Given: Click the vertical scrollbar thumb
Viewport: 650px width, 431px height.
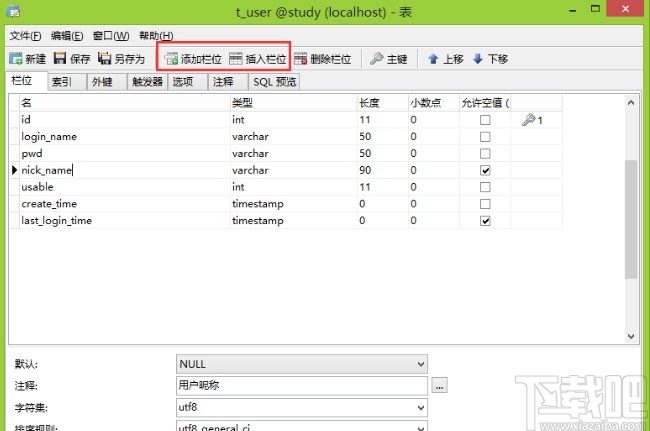Looking at the screenshot, I should 631,219.
